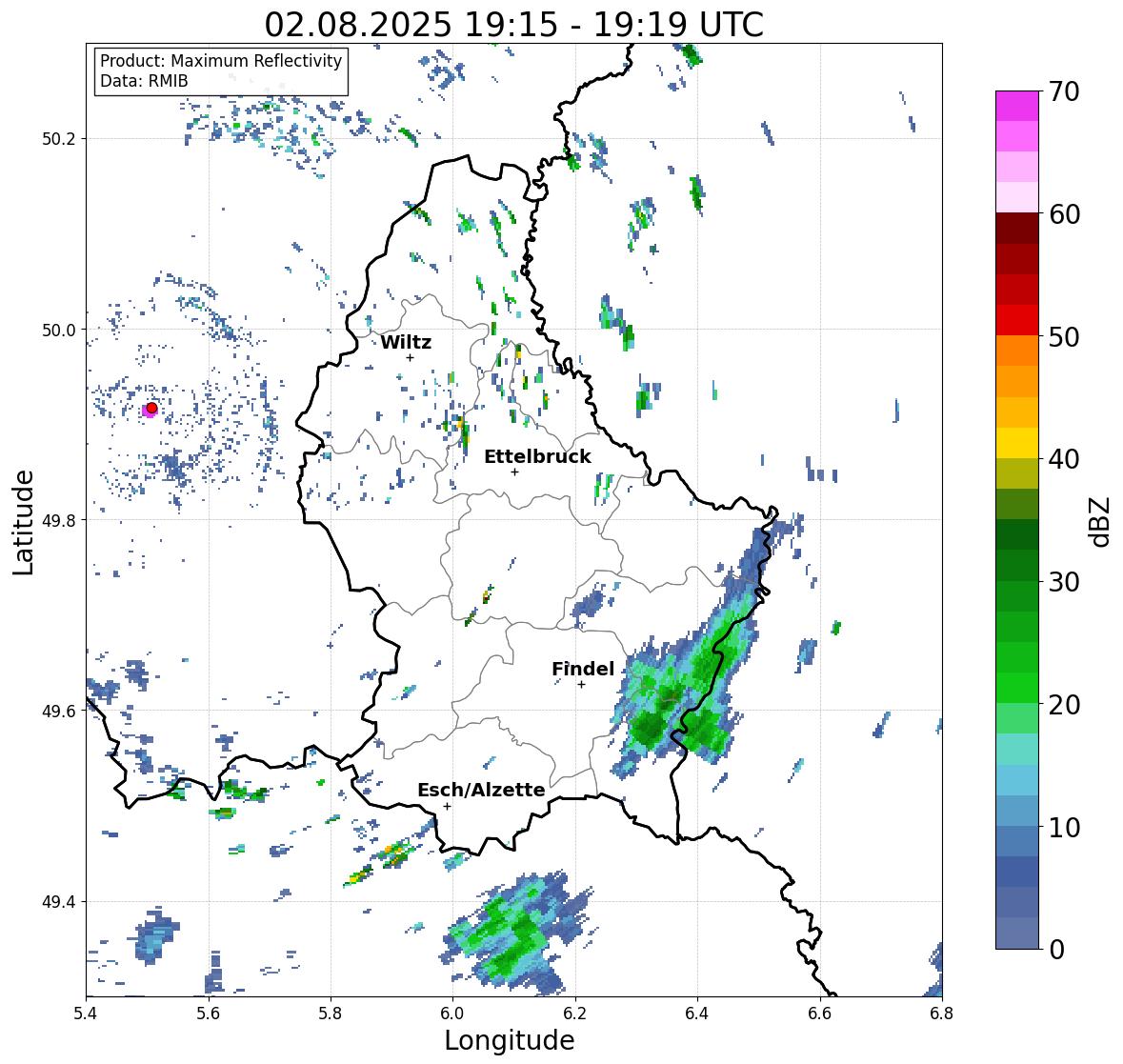
Task: Click the Wiltz station cross marker
Action: click(410, 357)
